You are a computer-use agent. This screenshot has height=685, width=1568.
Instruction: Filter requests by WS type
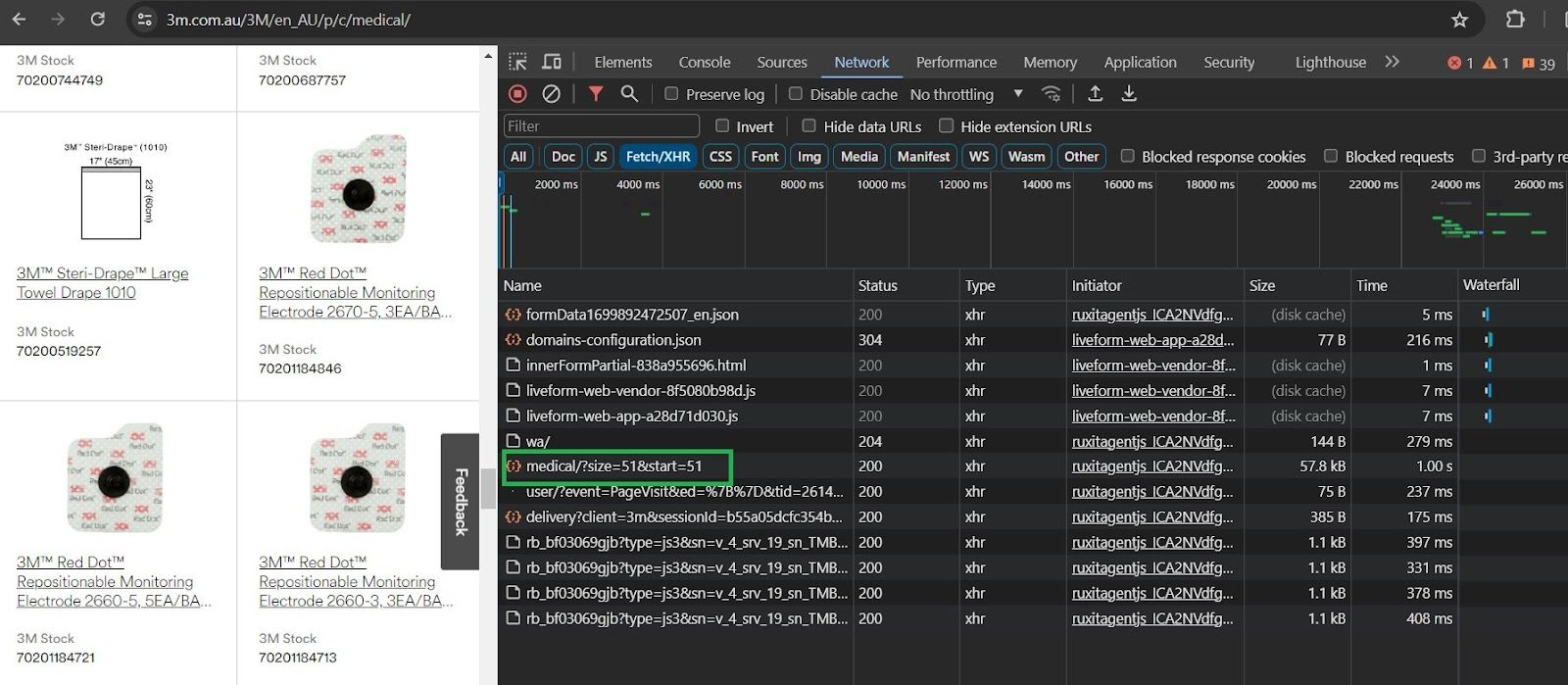[979, 156]
